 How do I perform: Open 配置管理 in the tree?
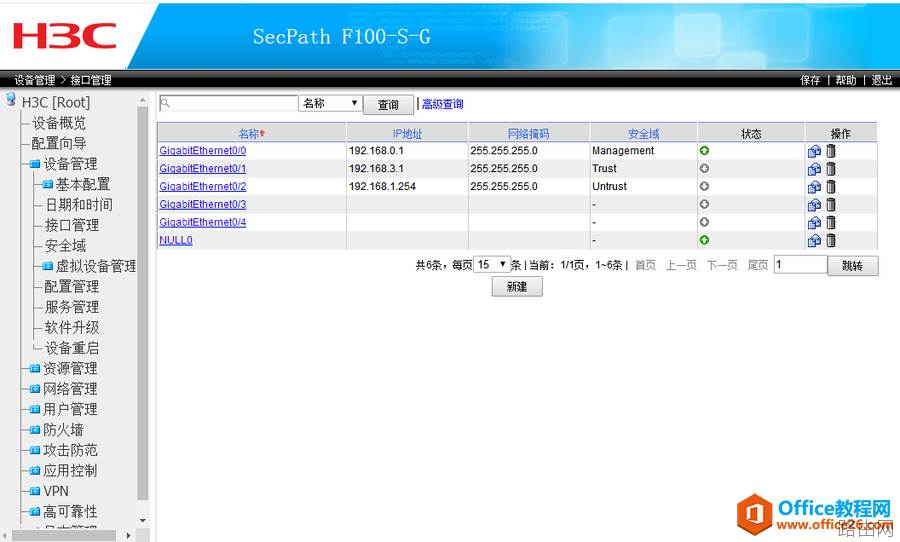tap(72, 287)
